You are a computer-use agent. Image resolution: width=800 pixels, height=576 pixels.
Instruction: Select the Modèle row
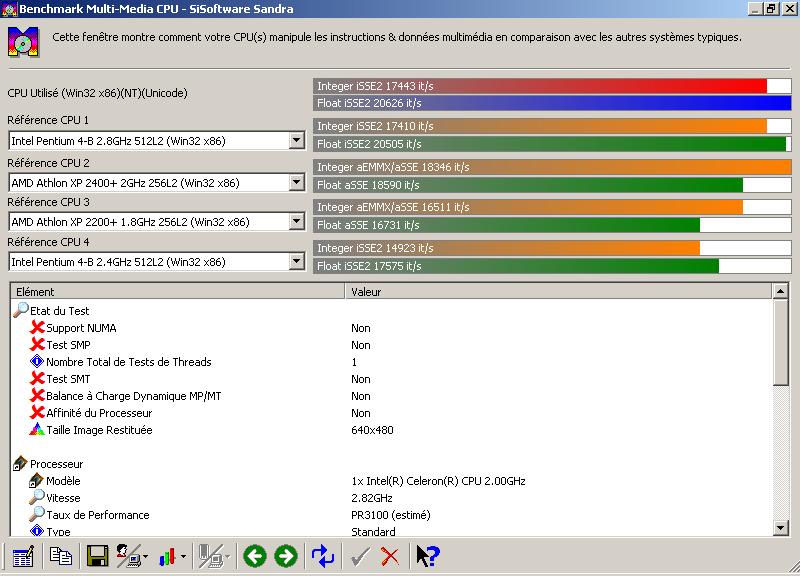[392, 481]
